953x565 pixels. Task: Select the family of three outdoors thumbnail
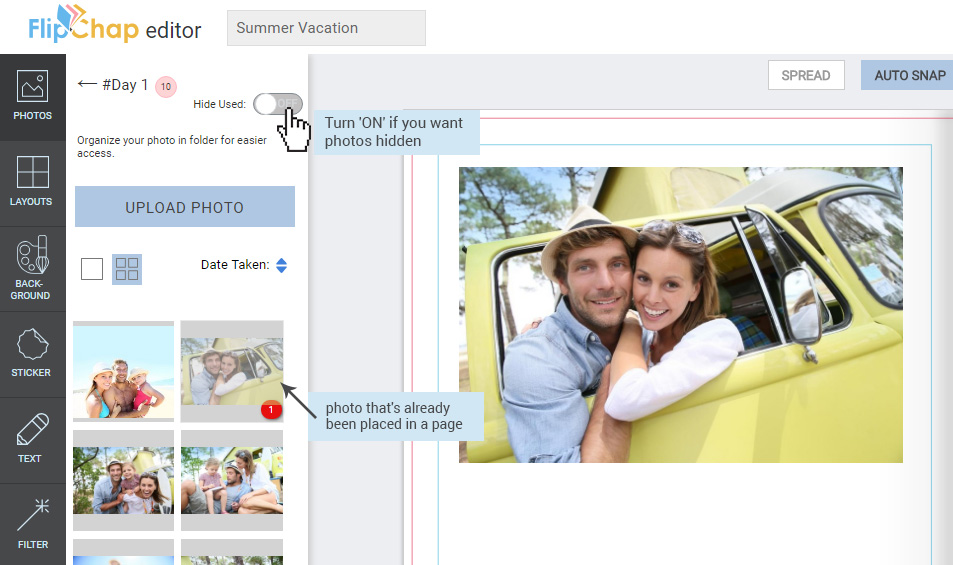[x=123, y=480]
